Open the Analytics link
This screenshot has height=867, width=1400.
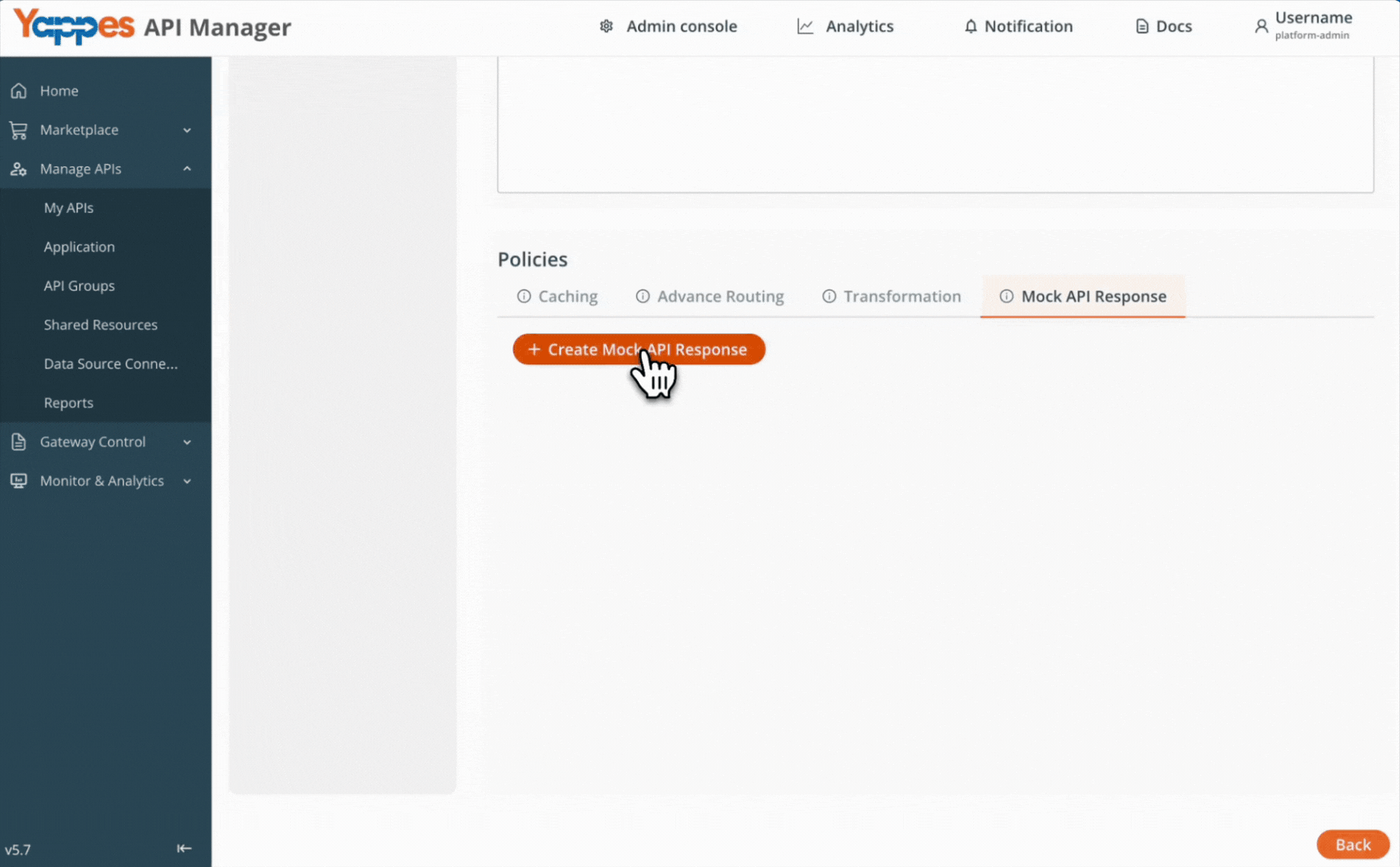(x=845, y=27)
